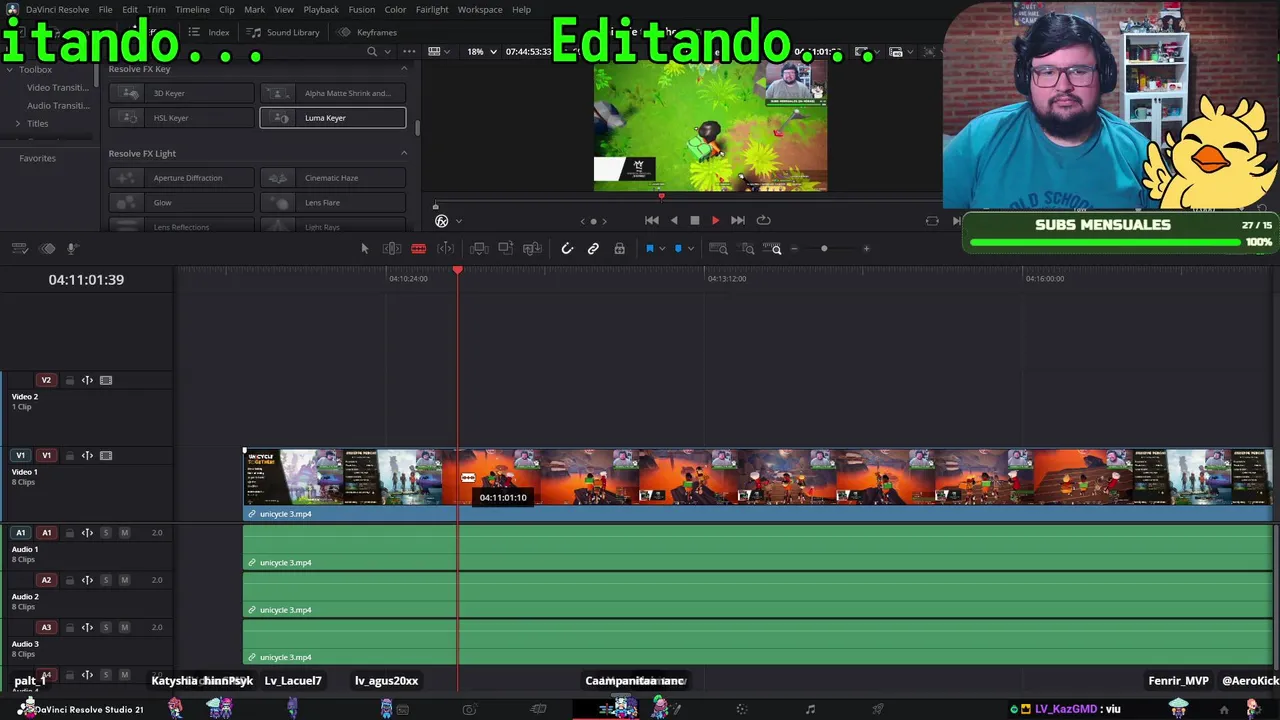The image size is (1280, 720).
Task: Click the Full Extent Zoom icon
Action: pyautogui.click(x=718, y=249)
